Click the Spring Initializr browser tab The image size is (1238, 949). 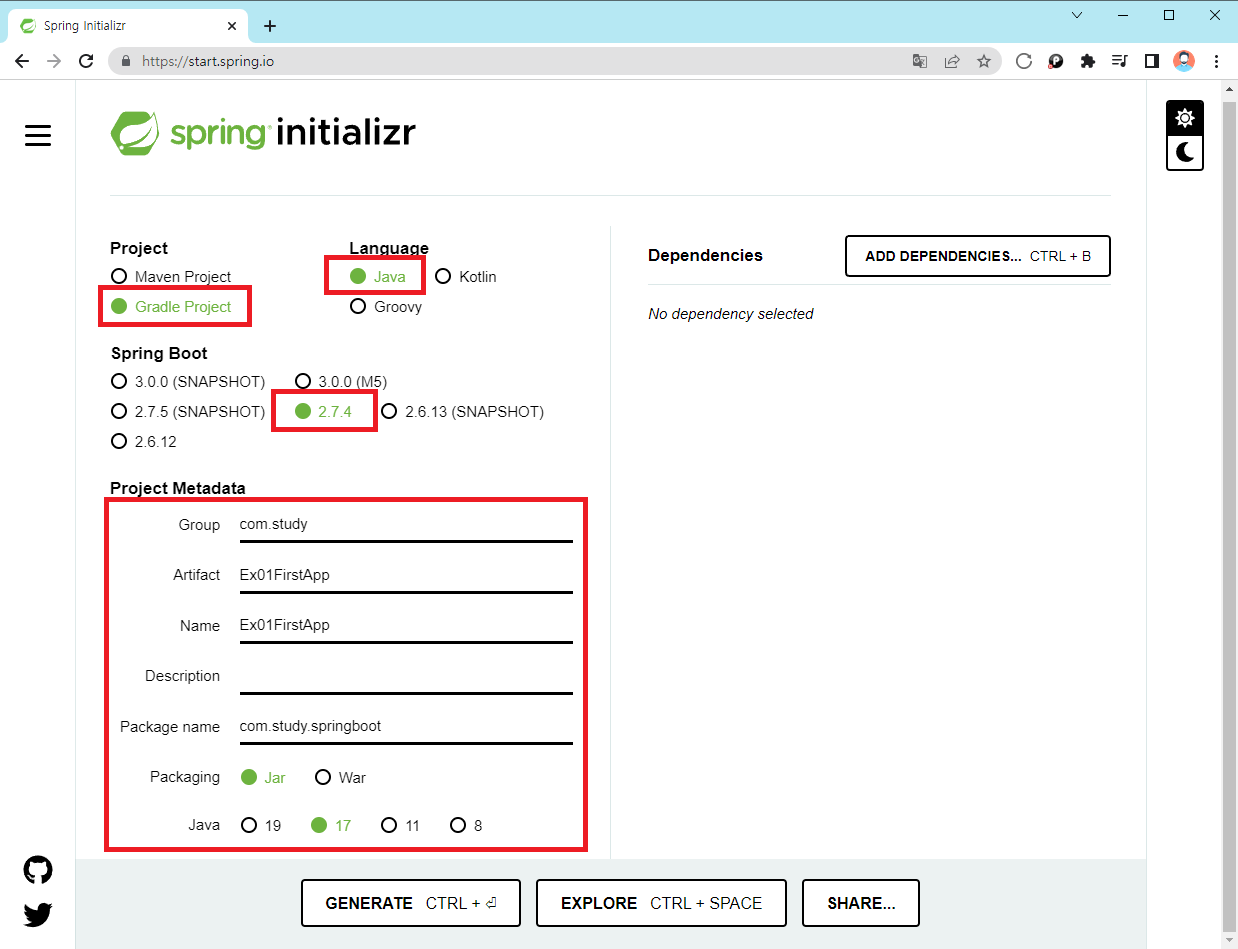[x=130, y=26]
